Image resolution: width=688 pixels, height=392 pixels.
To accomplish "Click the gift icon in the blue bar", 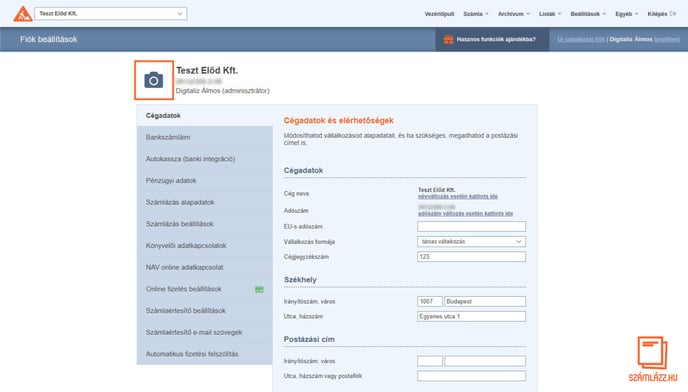I will point(448,40).
